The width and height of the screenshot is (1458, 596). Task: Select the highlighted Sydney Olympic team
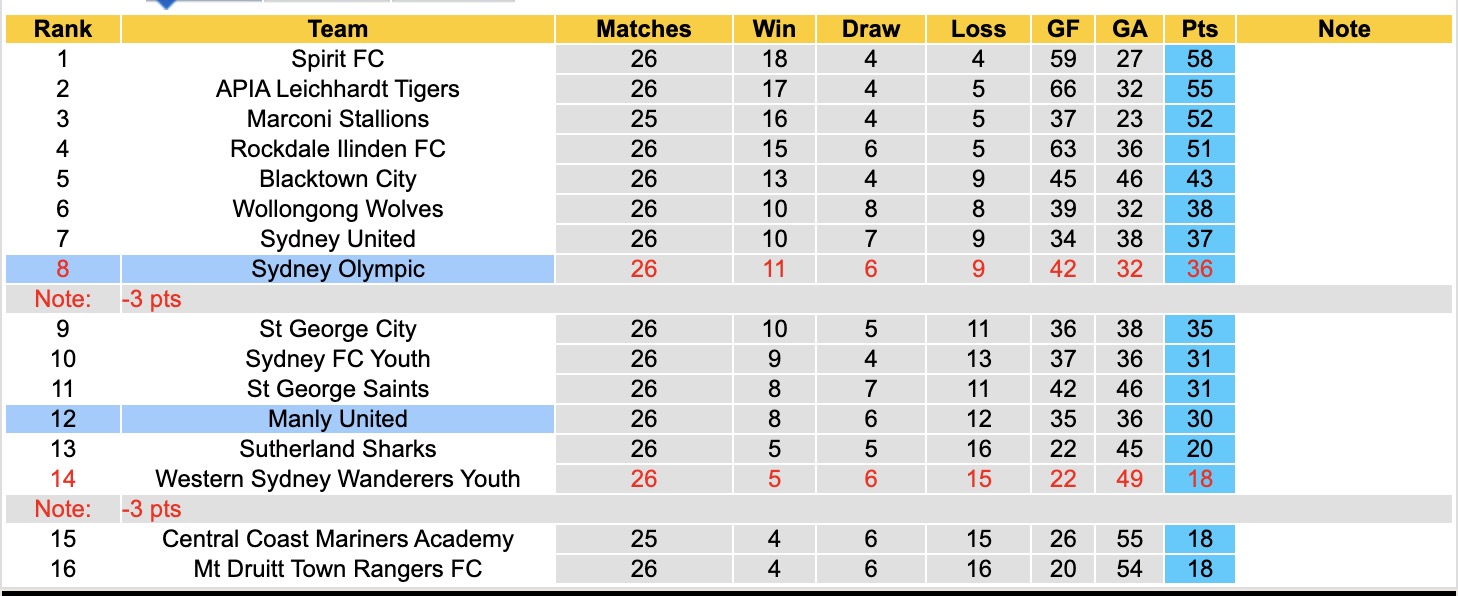[338, 269]
